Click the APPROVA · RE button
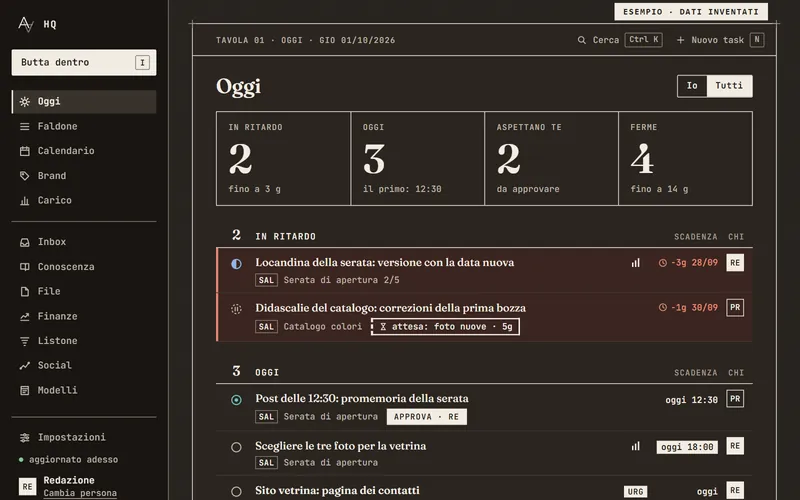The width and height of the screenshot is (800, 500). [427, 417]
